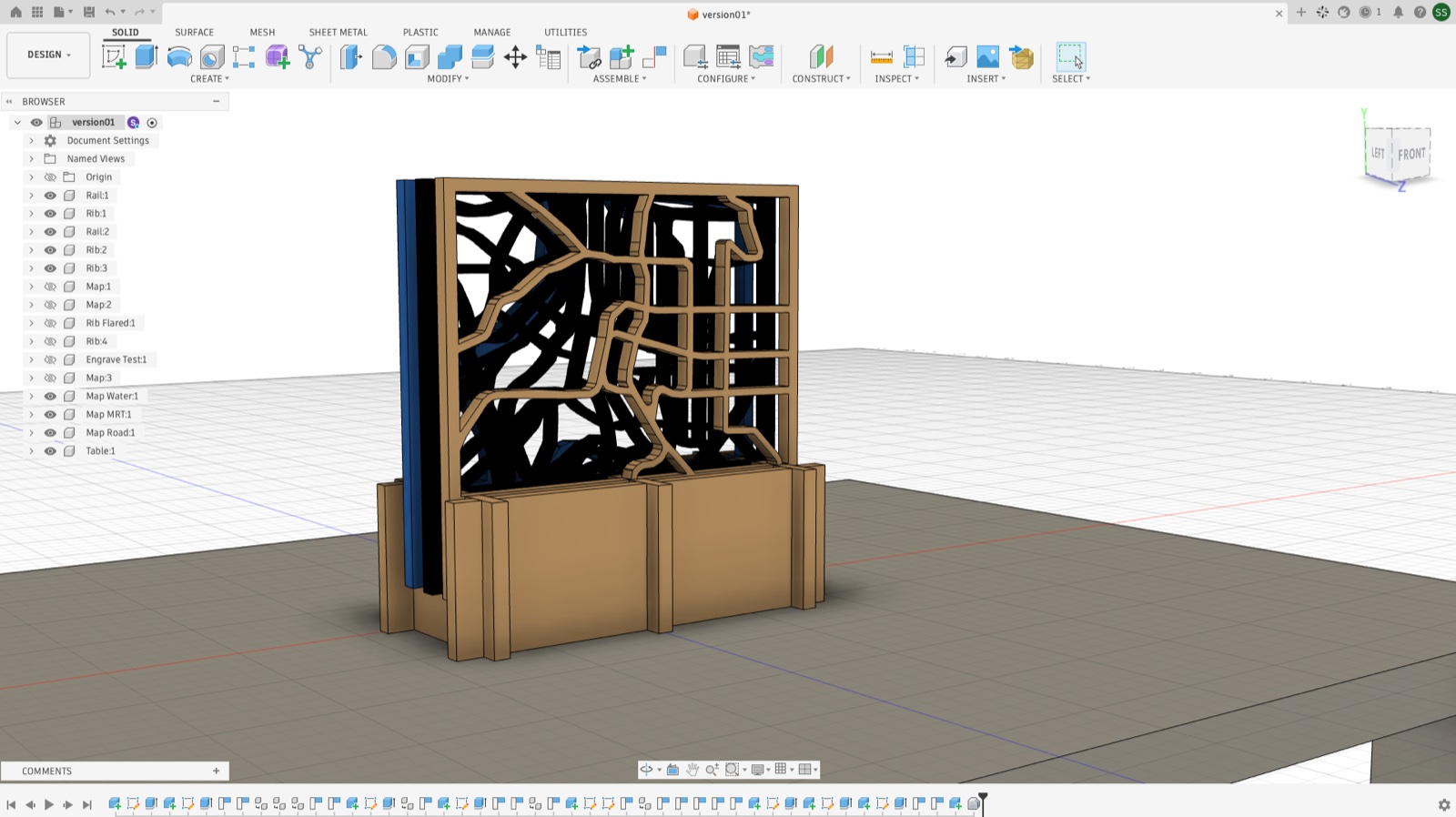Screen dimensions: 1456x817
Task: Select the Extrude tool
Action: [147, 57]
